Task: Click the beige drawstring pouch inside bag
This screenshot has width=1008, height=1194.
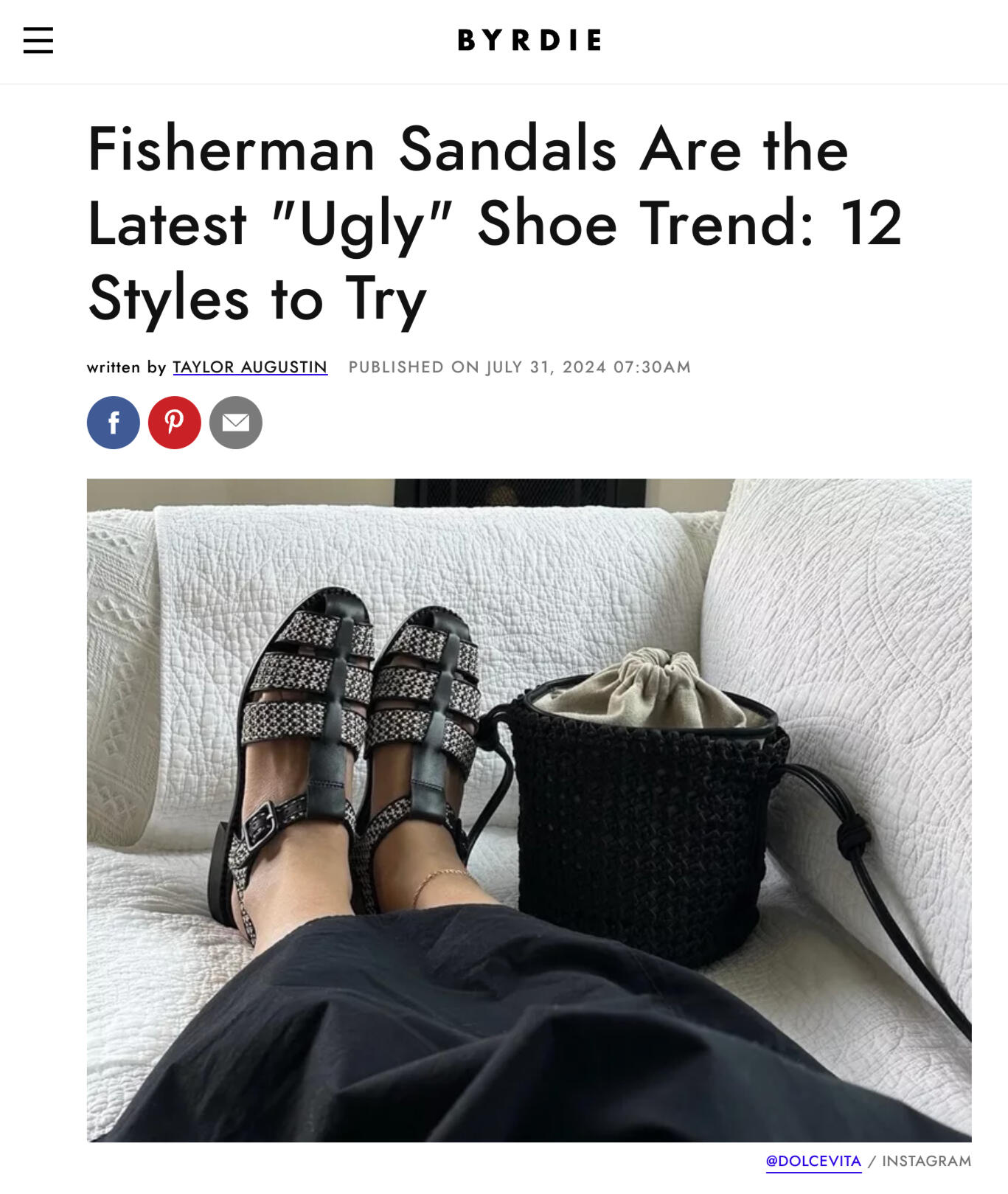Action: pyautogui.click(x=649, y=690)
